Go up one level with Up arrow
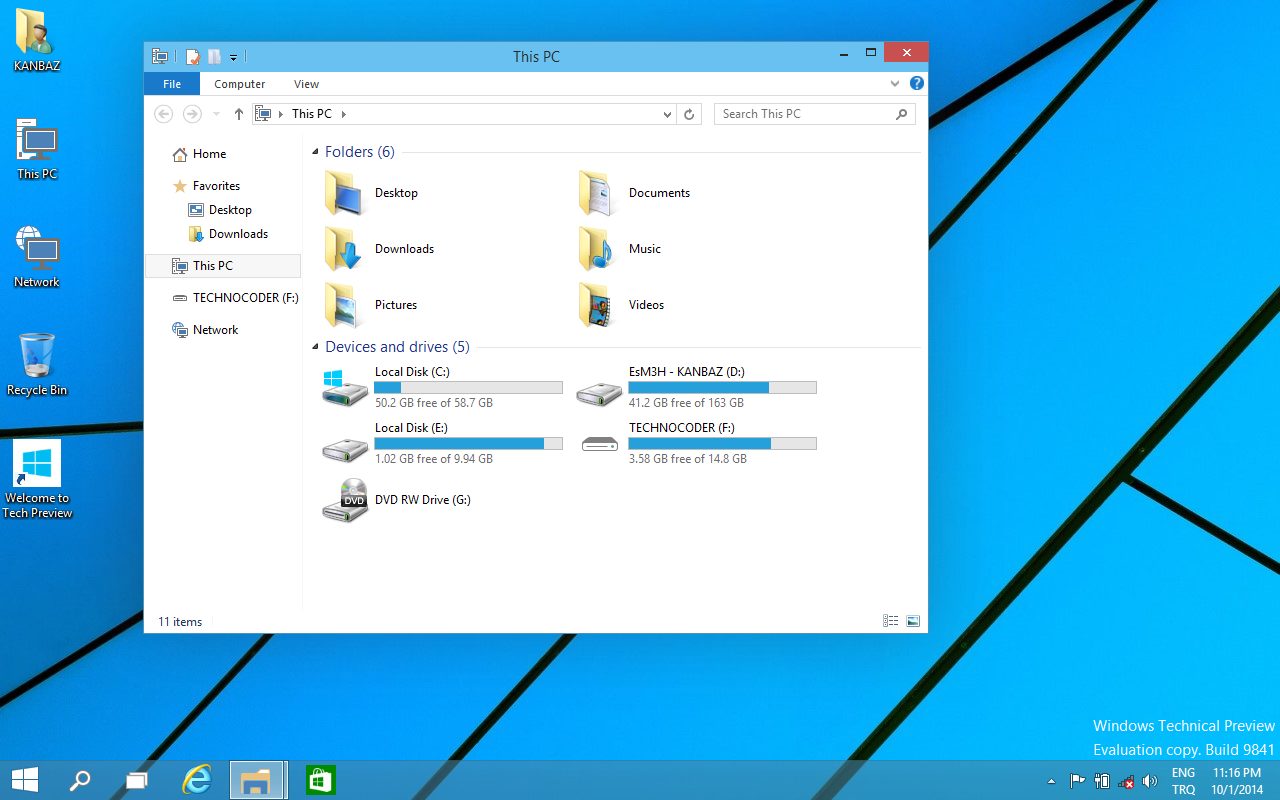 pyautogui.click(x=238, y=114)
